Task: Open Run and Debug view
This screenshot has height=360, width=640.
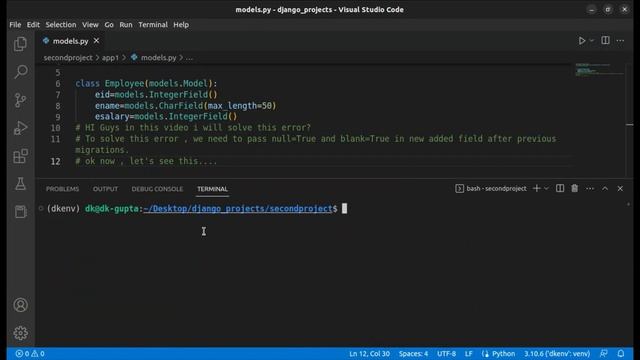Action: point(20,128)
